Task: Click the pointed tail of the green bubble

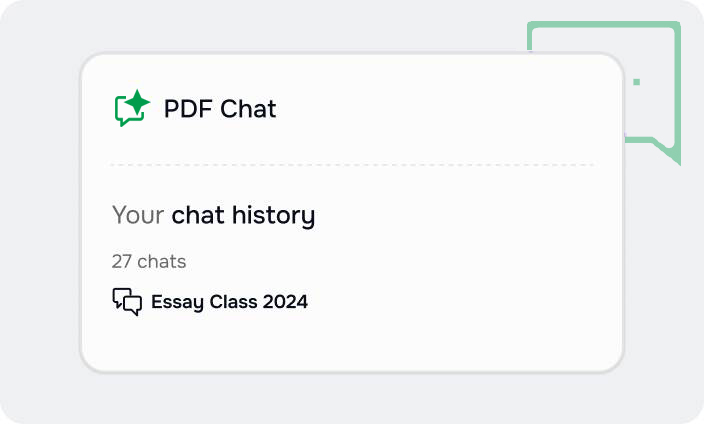Action: (672, 155)
